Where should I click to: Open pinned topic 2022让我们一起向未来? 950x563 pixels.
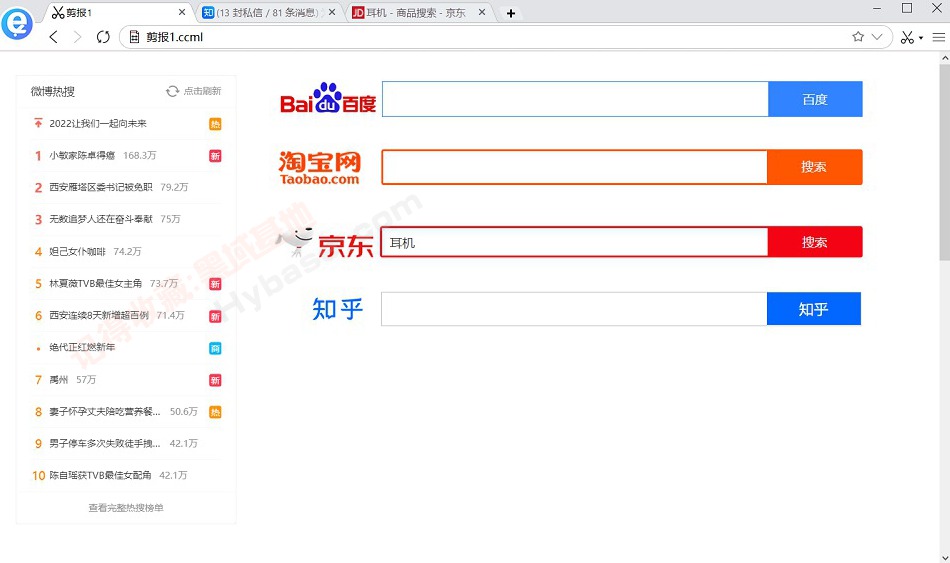point(98,124)
